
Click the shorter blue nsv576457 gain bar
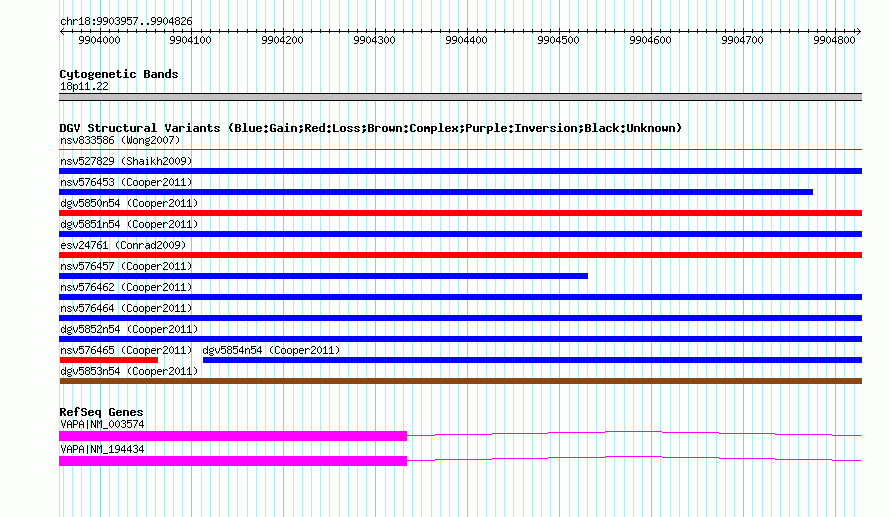(x=324, y=276)
